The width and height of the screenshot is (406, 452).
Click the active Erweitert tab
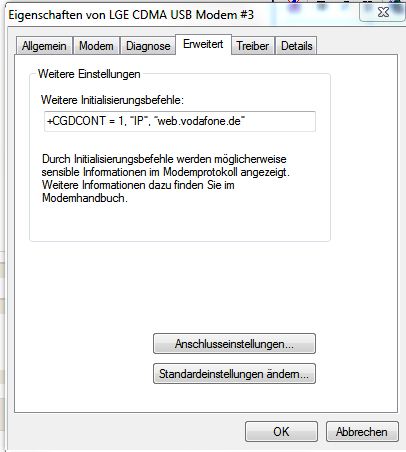(x=203, y=44)
